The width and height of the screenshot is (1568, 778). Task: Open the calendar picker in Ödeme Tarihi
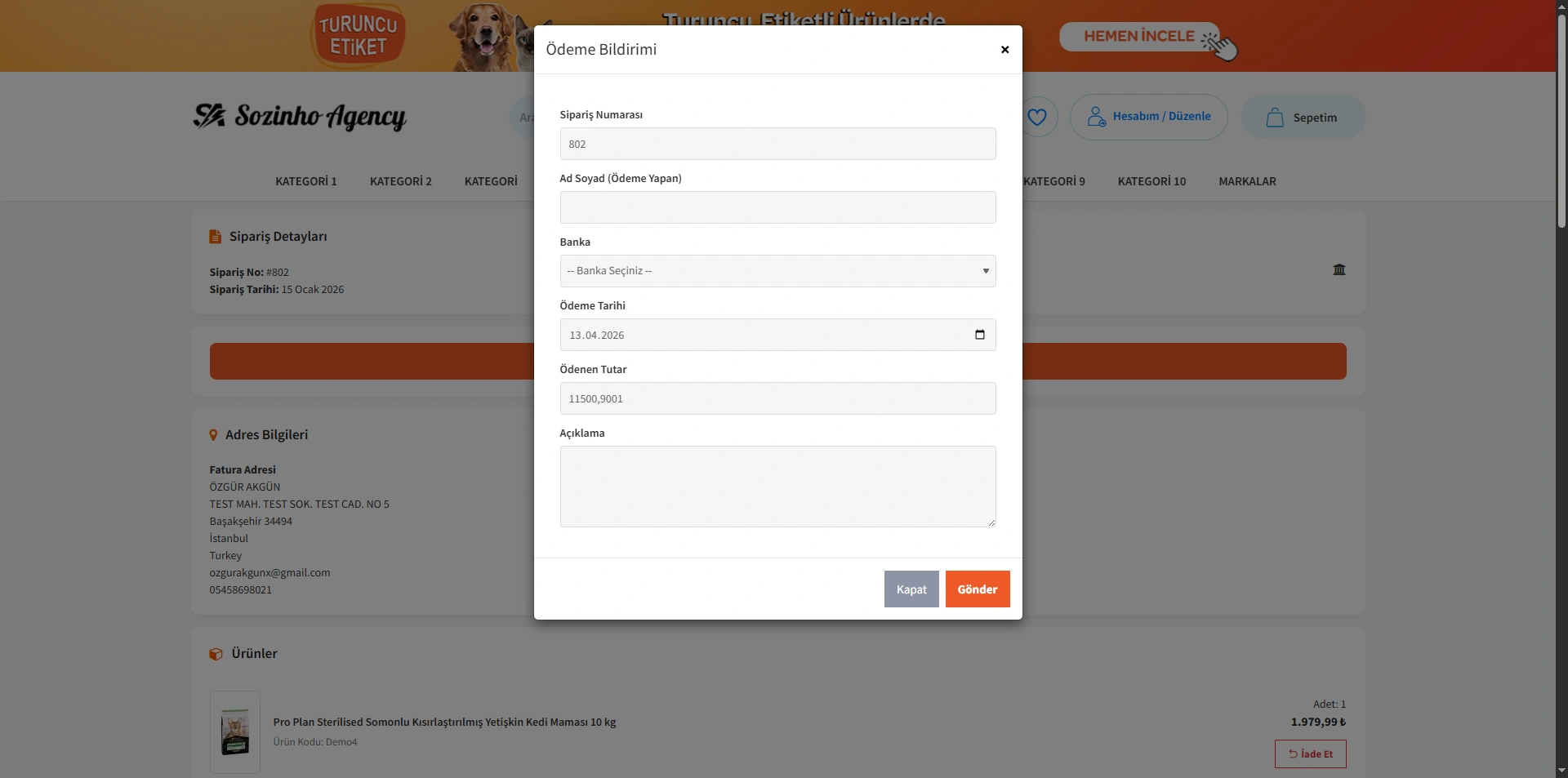[980, 335]
